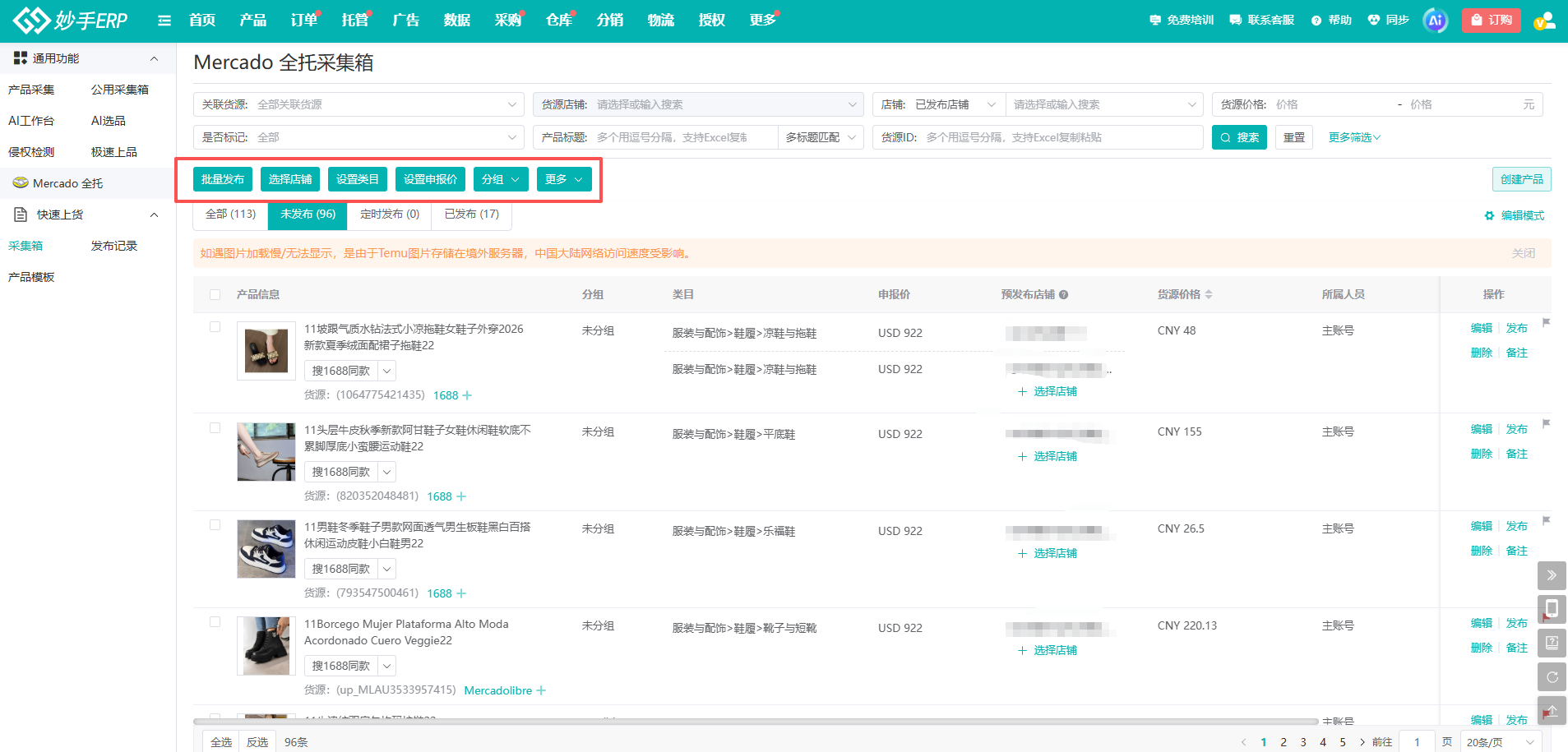Toggle the hamburger menu icon beside the logo
Image resolution: width=1568 pixels, height=752 pixels.
point(164,21)
